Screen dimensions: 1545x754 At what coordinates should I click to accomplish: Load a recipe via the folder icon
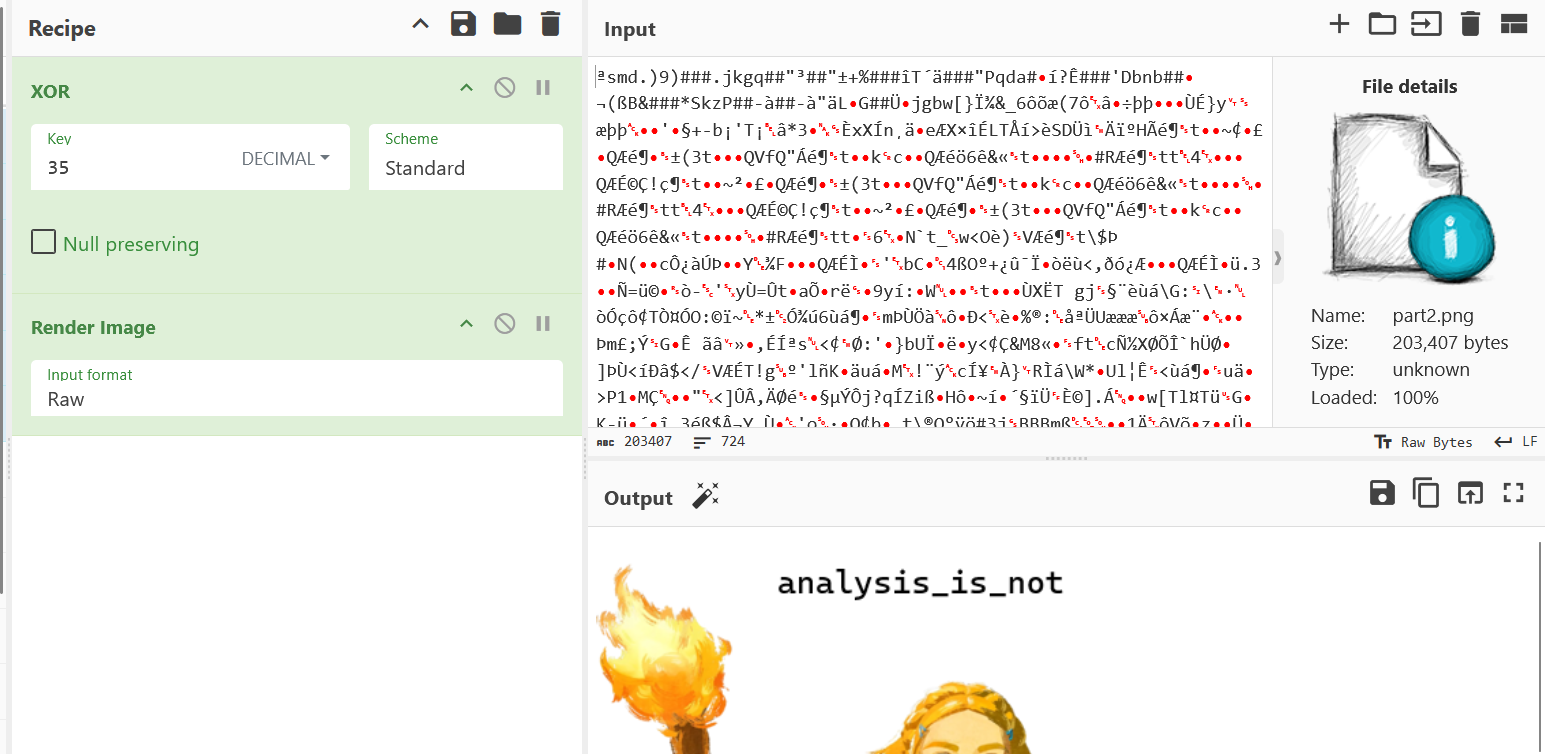tap(507, 24)
